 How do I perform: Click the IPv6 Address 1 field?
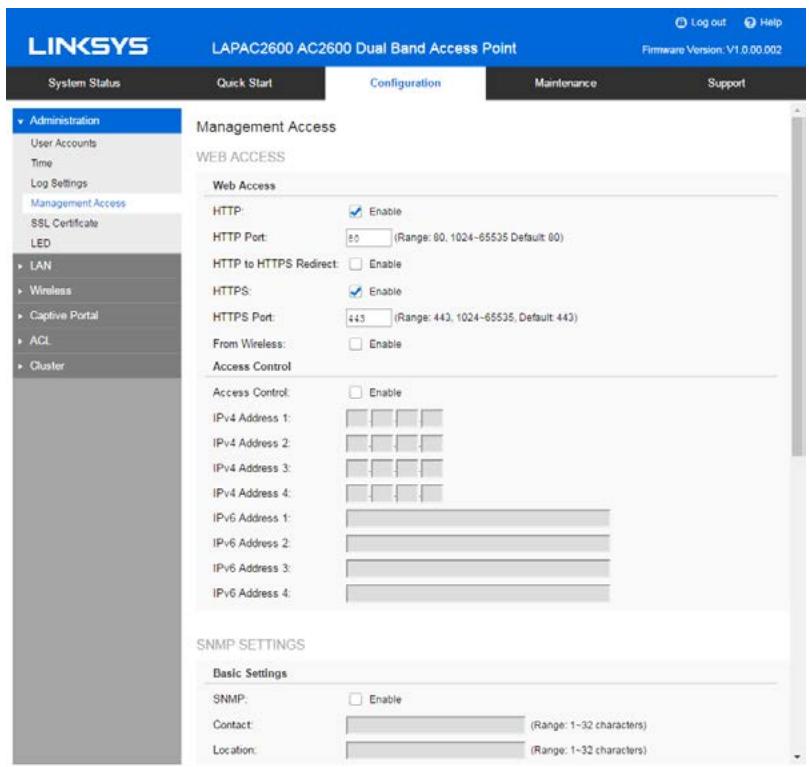[x=478, y=518]
